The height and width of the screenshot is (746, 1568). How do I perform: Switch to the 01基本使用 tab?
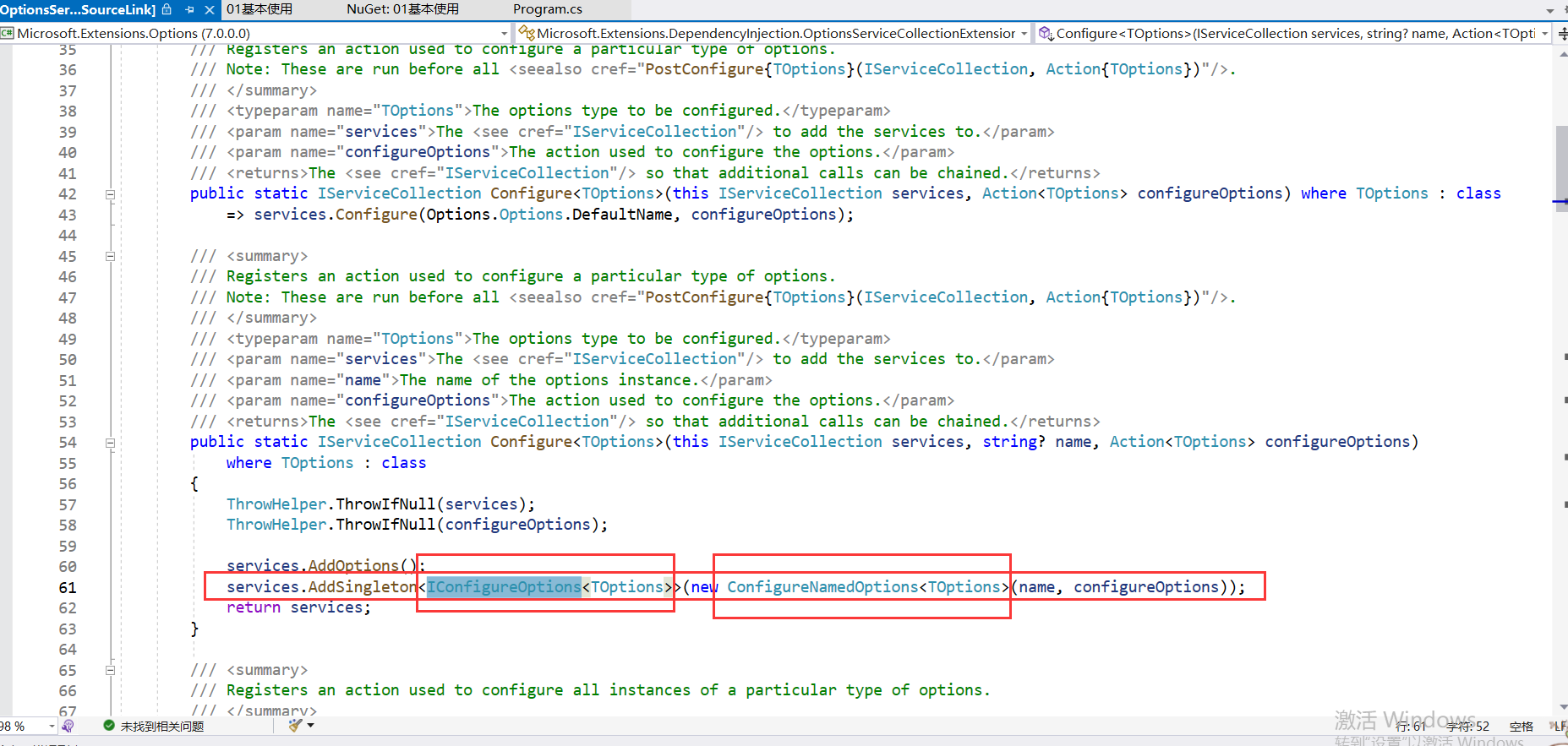[x=260, y=9]
